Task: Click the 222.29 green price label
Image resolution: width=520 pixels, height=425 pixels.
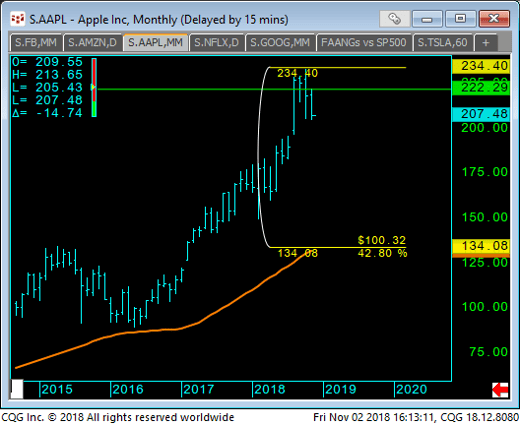Action: click(481, 88)
